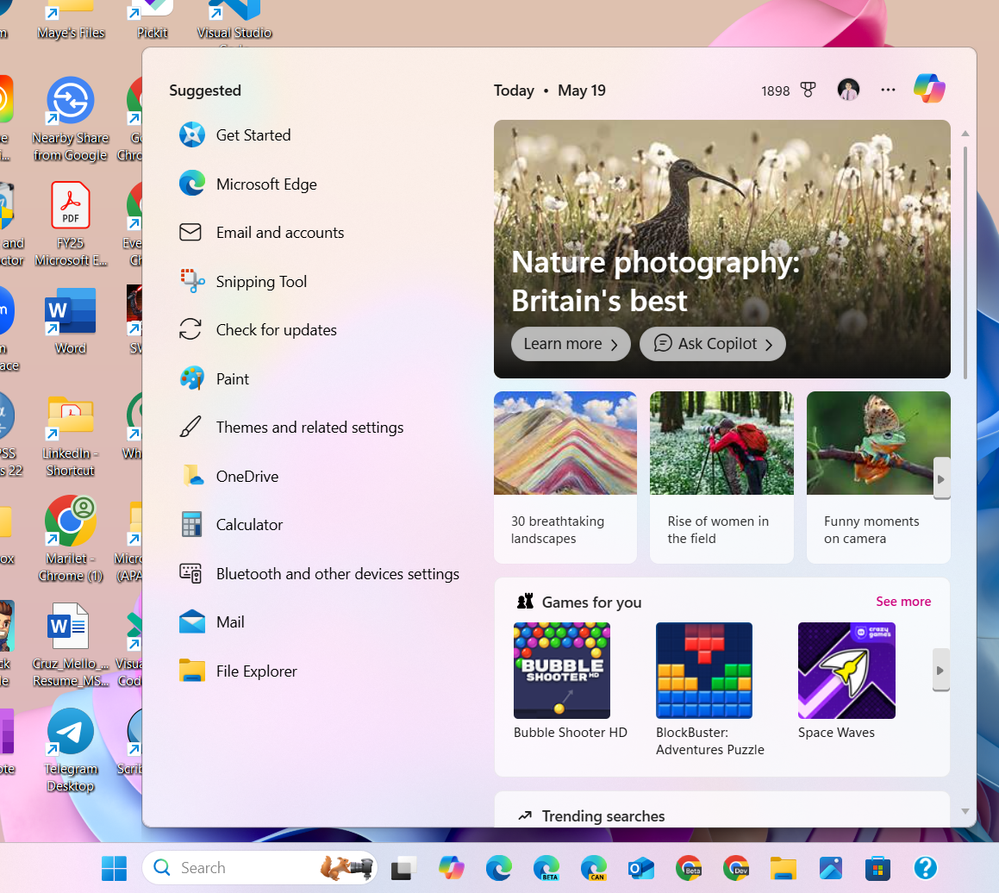Screen dimensions: 999x893
Task: Open Microsoft Edge on taskbar
Action: pos(498,868)
